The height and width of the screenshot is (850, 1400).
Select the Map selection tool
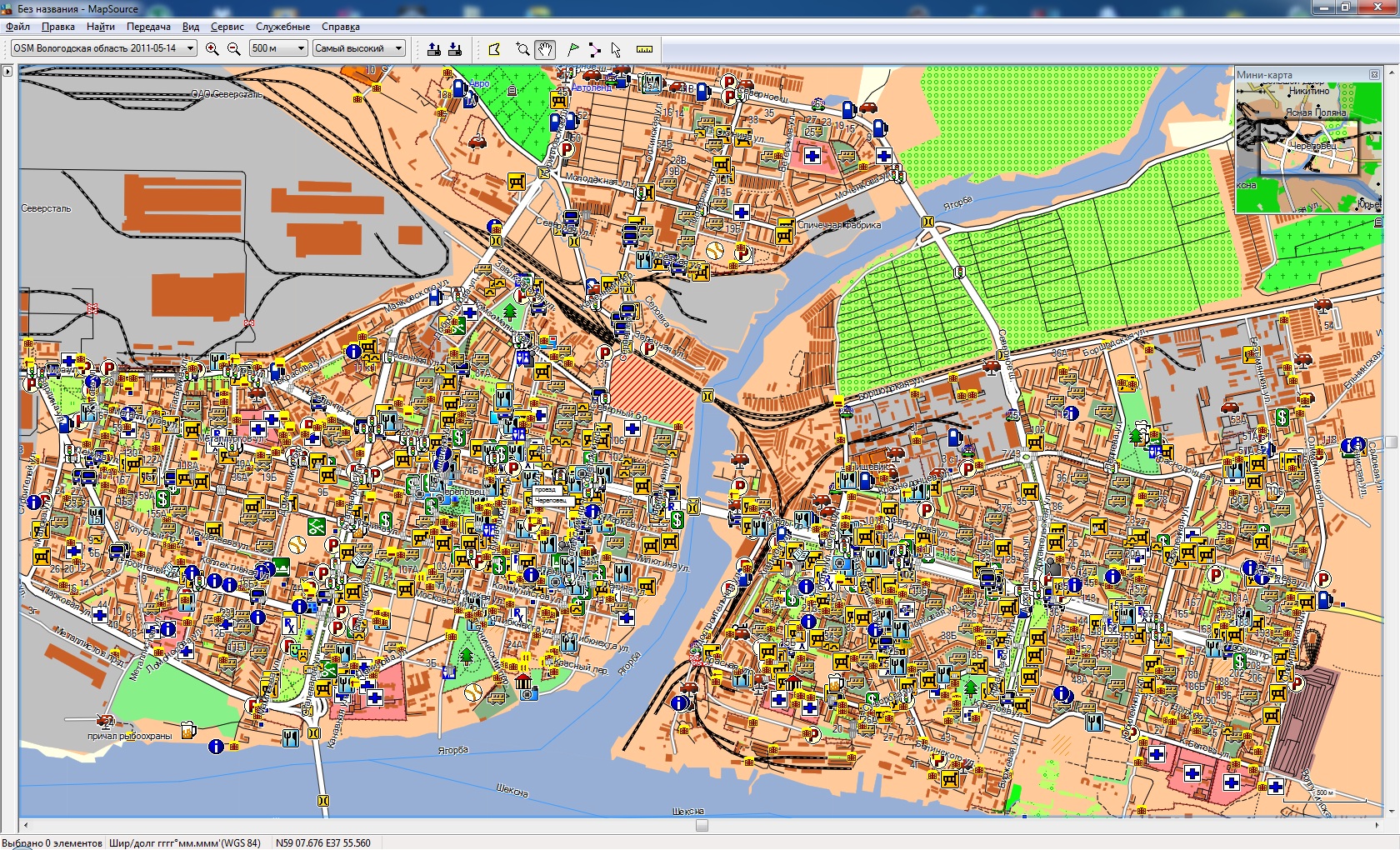(494, 49)
